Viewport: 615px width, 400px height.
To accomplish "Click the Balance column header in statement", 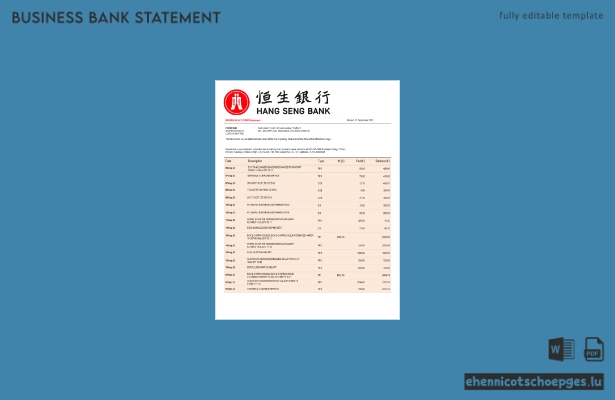I will tap(382, 161).
